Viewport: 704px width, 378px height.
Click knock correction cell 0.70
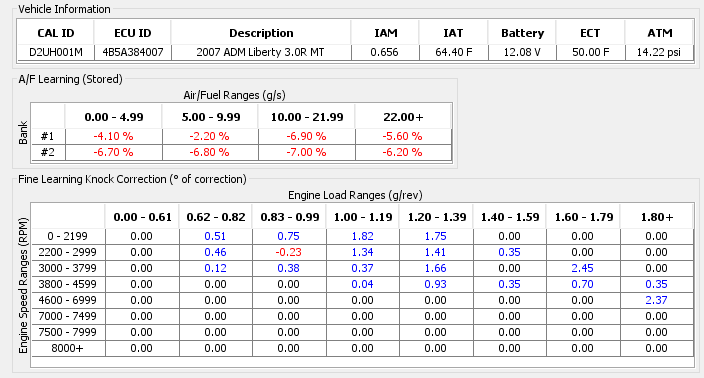pyautogui.click(x=582, y=284)
